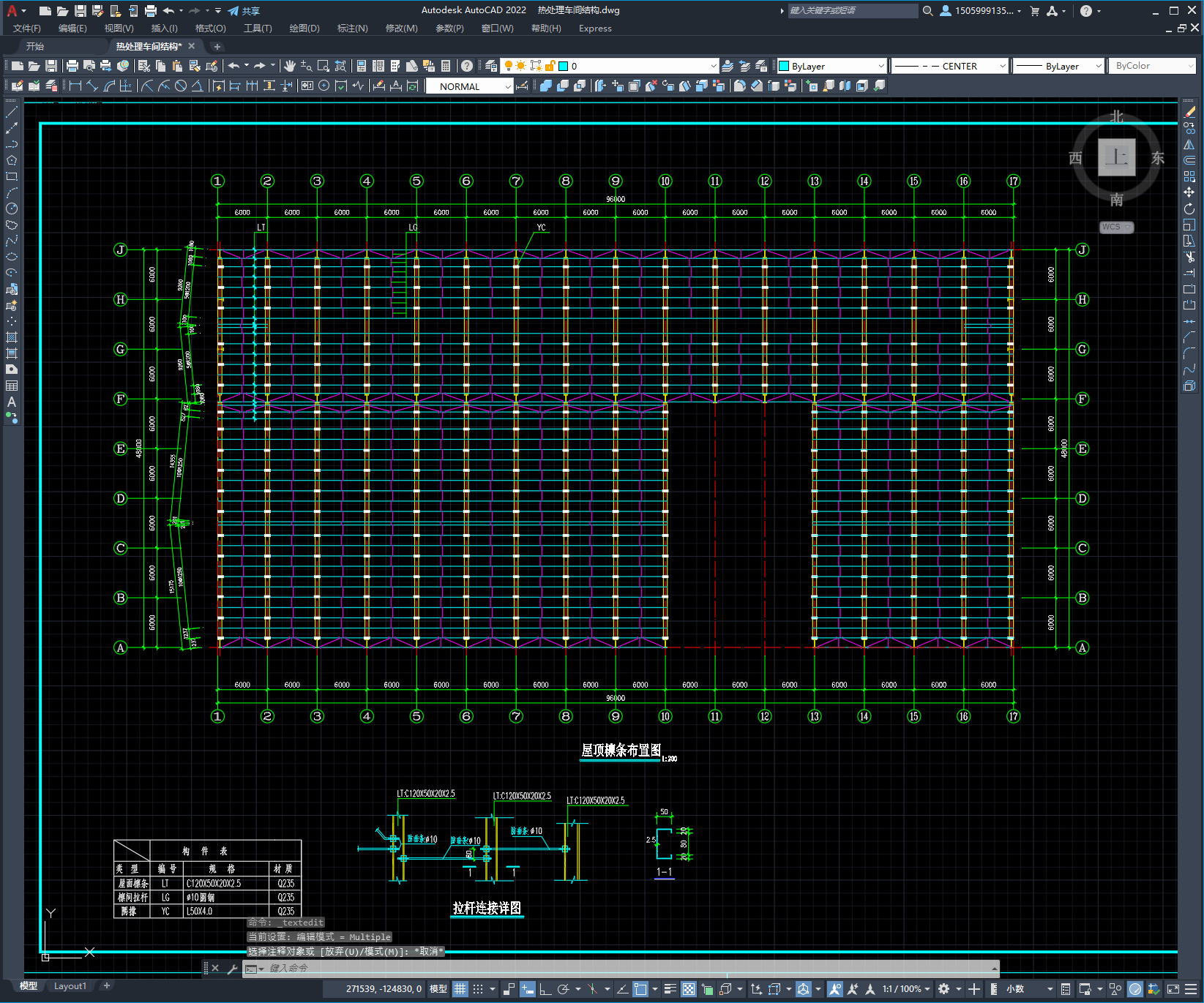Image resolution: width=1204 pixels, height=1003 pixels.
Task: Click the search magnifier icon in title bar
Action: (928, 11)
